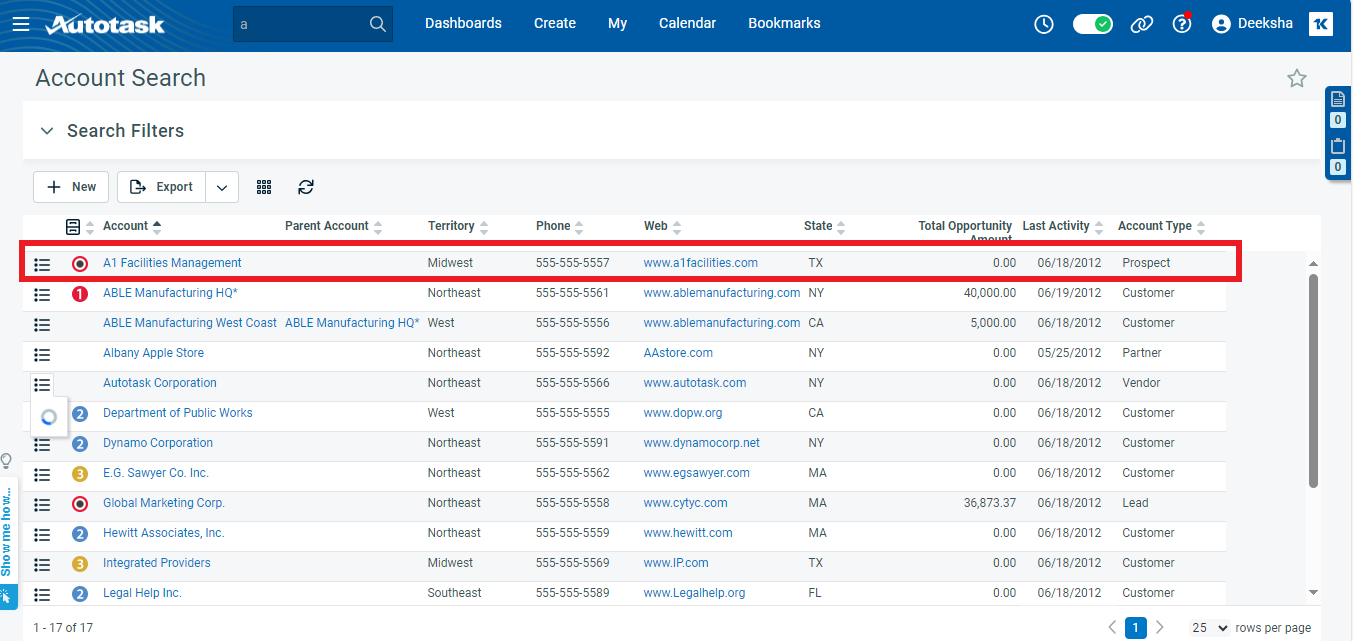Go to the next results page arrow
The height and width of the screenshot is (641, 1353).
tap(1160, 628)
